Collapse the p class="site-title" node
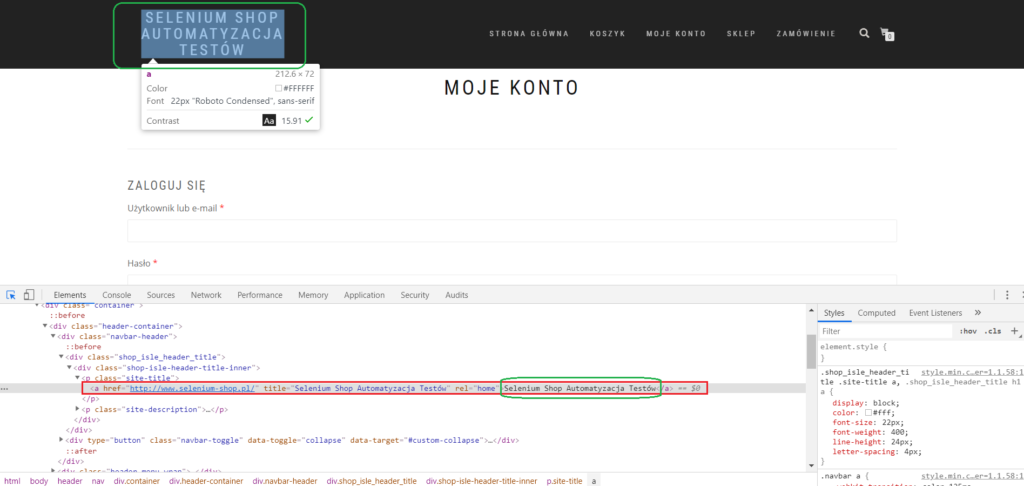1024x486 pixels. coord(78,377)
